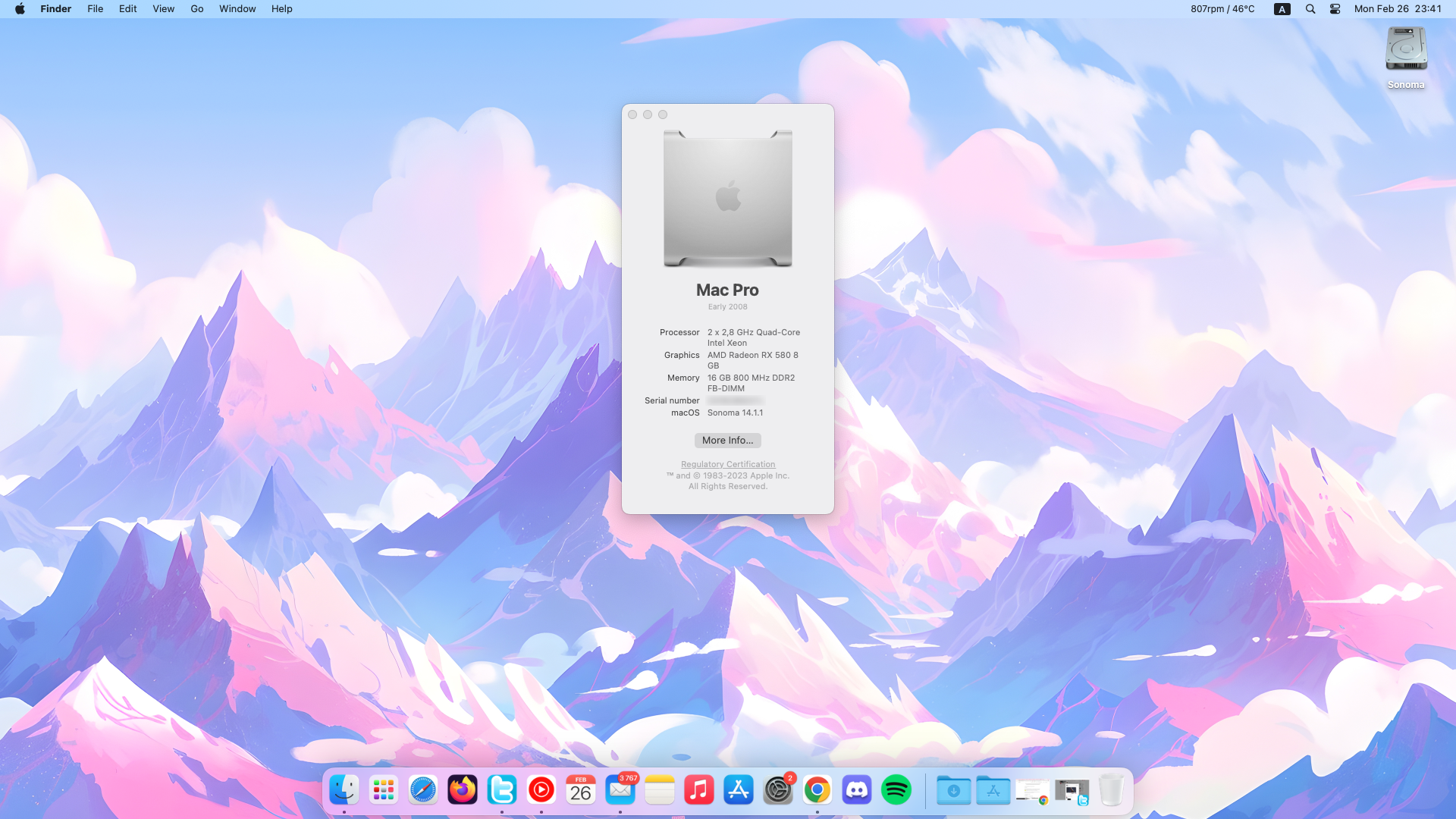1456x819 pixels.
Task: Click the 2 x 2,8 GHz Quad-Core processor value
Action: [754, 337]
